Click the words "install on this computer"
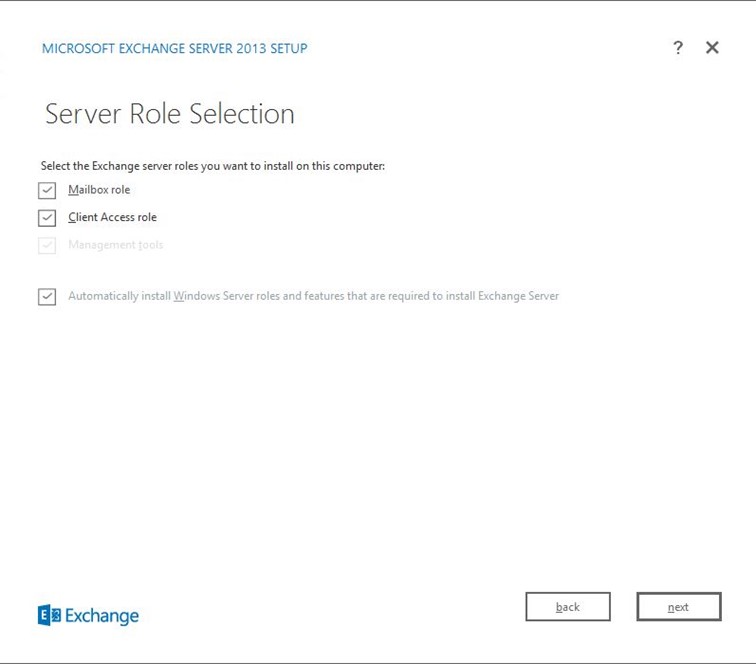Viewport: 756px width, 664px height. (337, 166)
